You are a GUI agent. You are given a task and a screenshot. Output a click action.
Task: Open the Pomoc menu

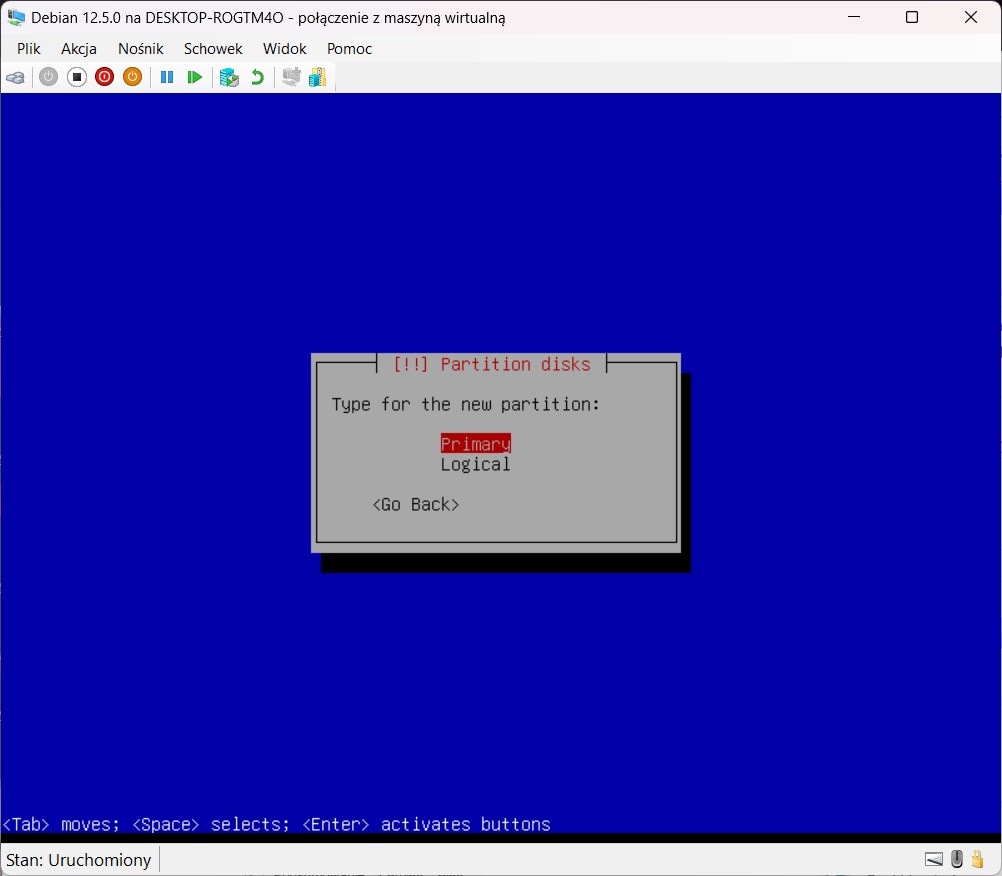349,49
